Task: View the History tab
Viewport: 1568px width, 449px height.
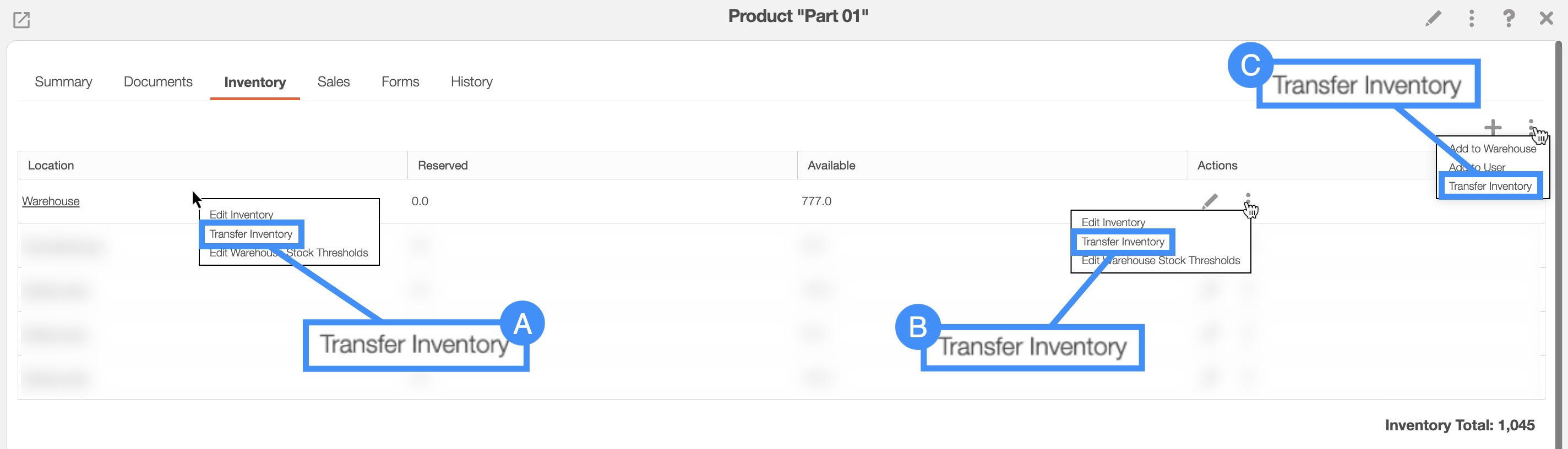Action: coord(471,82)
